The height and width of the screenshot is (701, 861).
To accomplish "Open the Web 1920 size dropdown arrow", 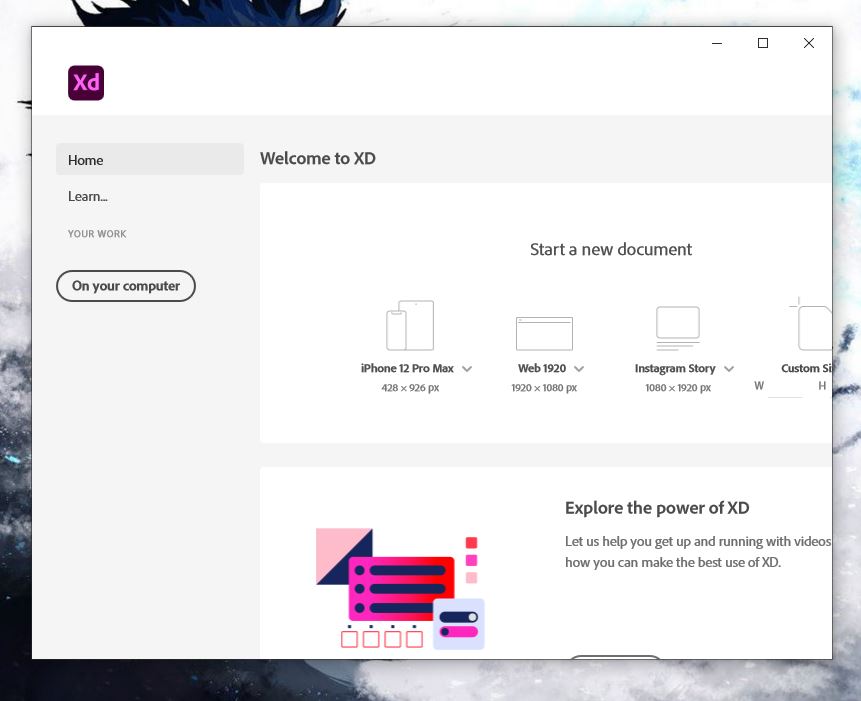I will (579, 369).
